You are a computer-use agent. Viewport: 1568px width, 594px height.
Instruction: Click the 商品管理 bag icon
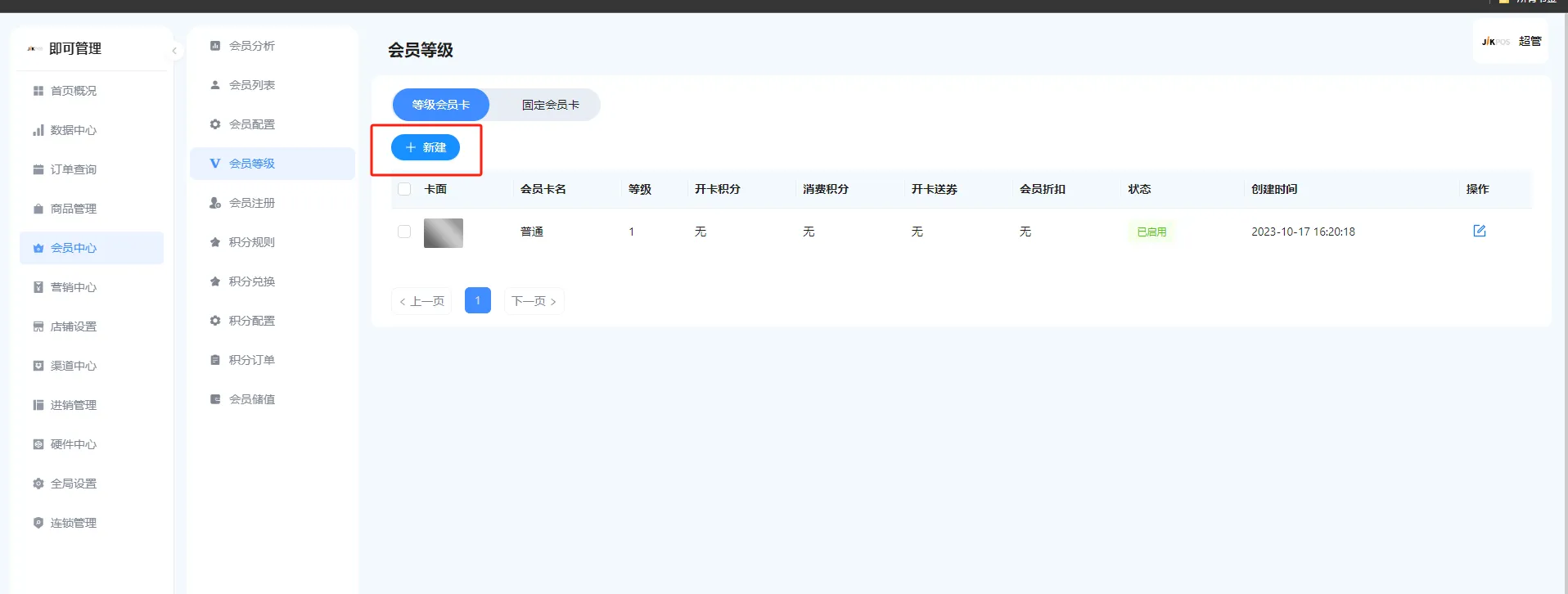[38, 209]
